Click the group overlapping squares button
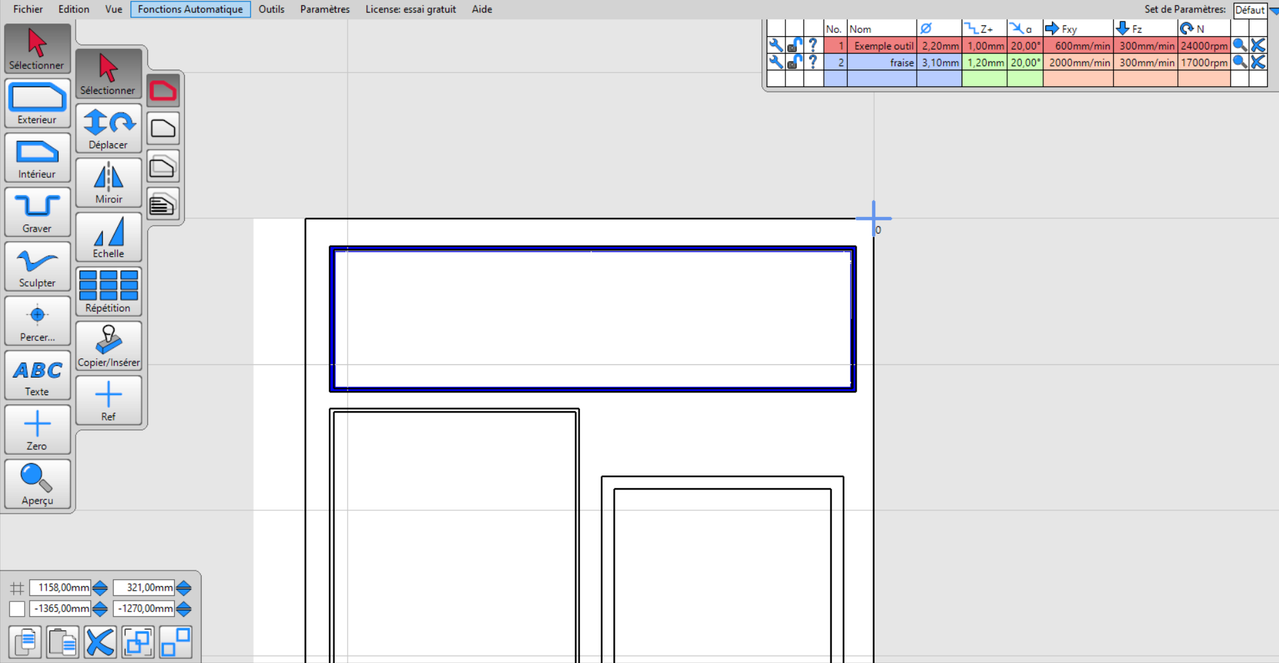Viewport: 1279px width, 663px height. click(x=138, y=642)
